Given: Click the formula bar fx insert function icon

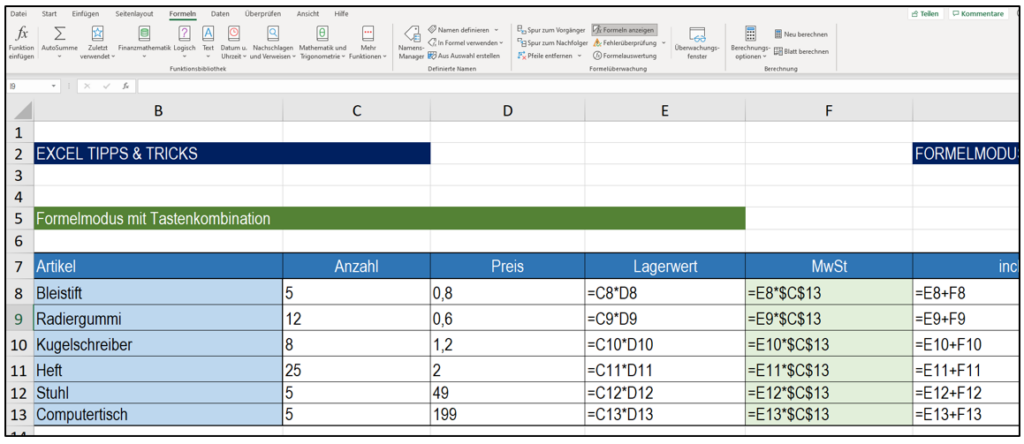Looking at the screenshot, I should click(124, 86).
